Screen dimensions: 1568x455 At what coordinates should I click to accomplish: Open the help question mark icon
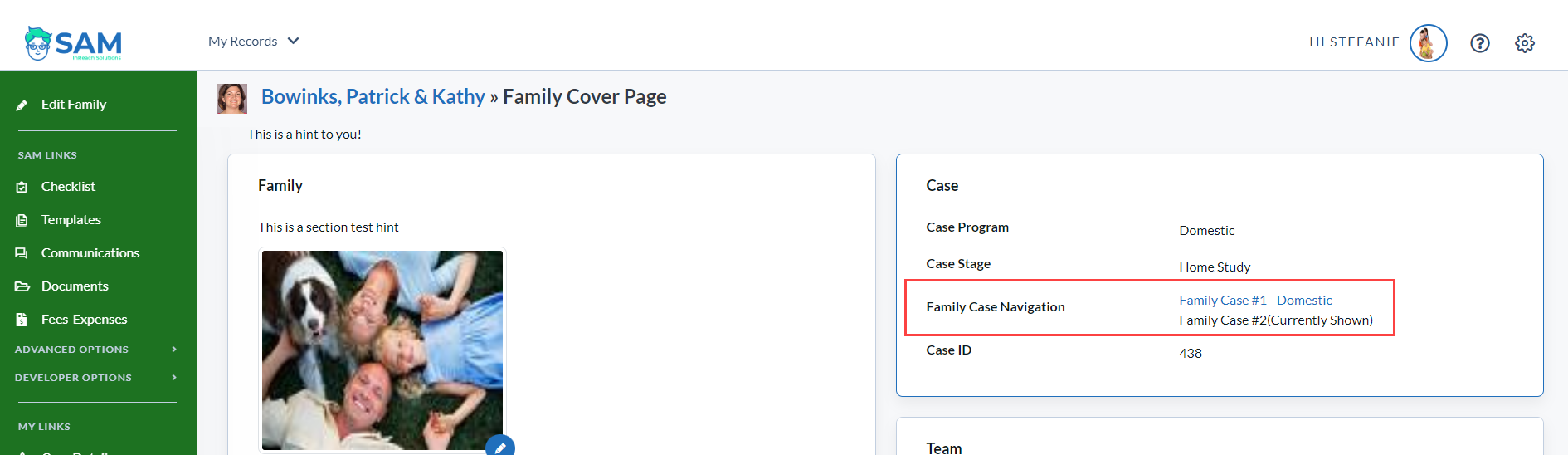[1480, 43]
